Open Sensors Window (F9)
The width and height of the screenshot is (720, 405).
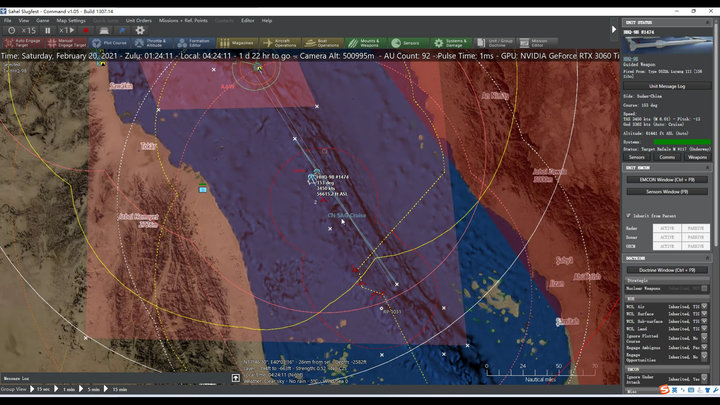[667, 191]
